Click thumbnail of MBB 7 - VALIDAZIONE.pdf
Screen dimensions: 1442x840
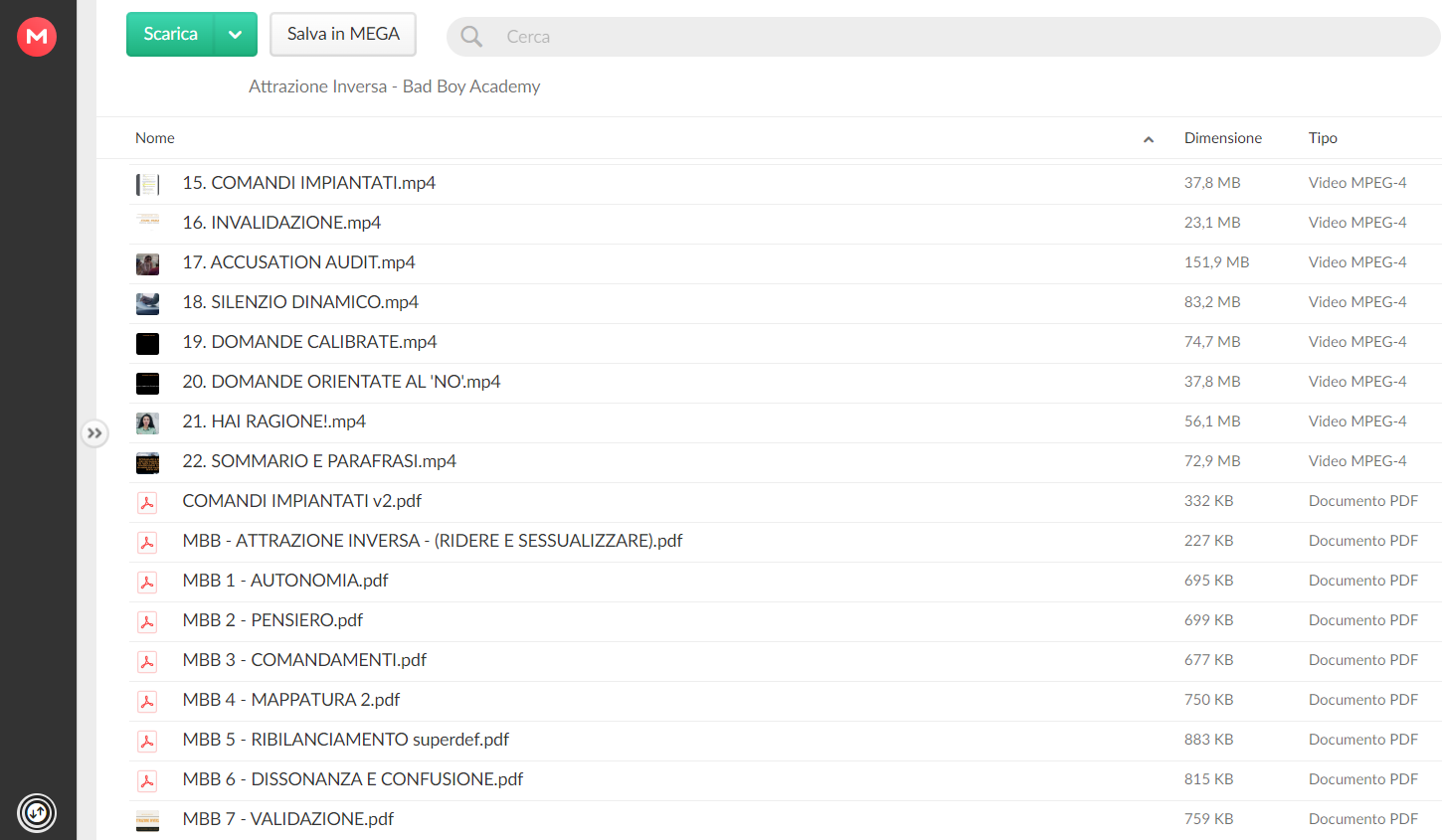[x=147, y=820]
